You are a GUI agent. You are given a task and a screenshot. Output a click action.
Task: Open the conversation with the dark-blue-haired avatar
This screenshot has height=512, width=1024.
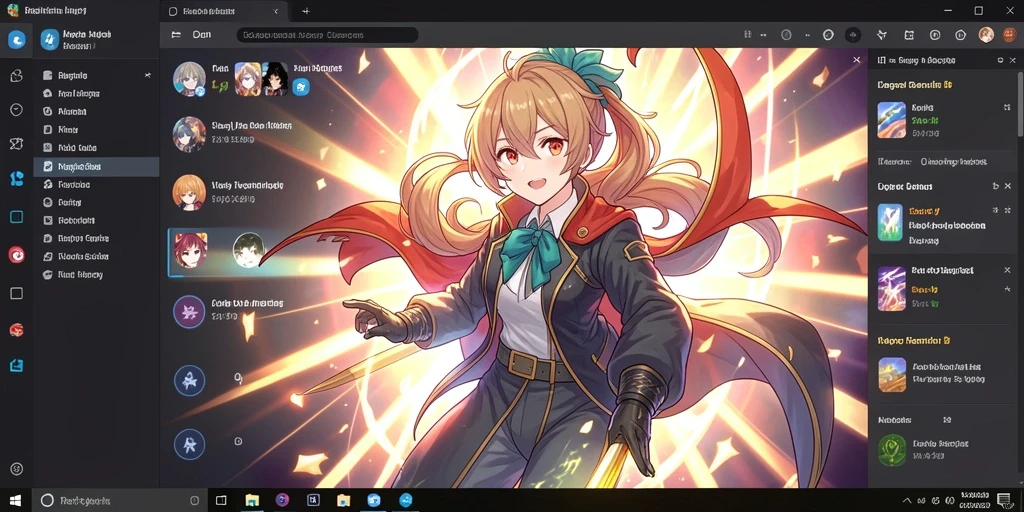pyautogui.click(x=189, y=135)
